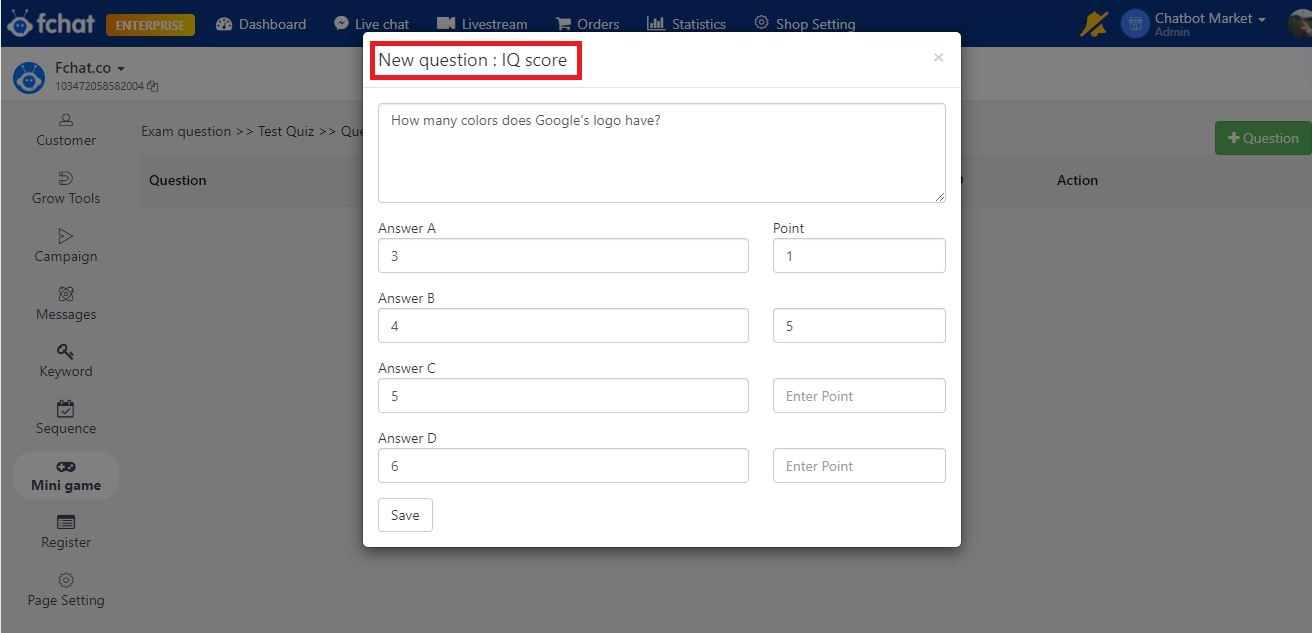Expand the Chatbot Market account dropdown
The height and width of the screenshot is (633, 1312).
tap(1210, 19)
